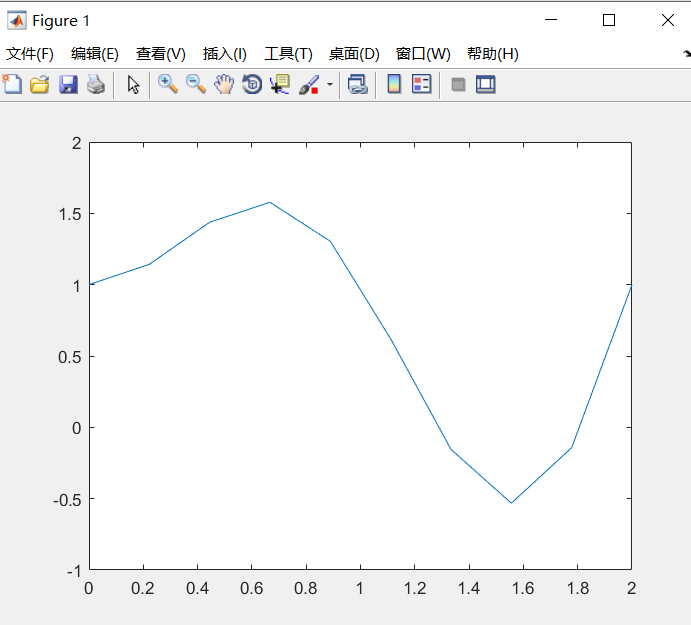
Task: Select the Edit Plot arrow tool
Action: (x=133, y=84)
